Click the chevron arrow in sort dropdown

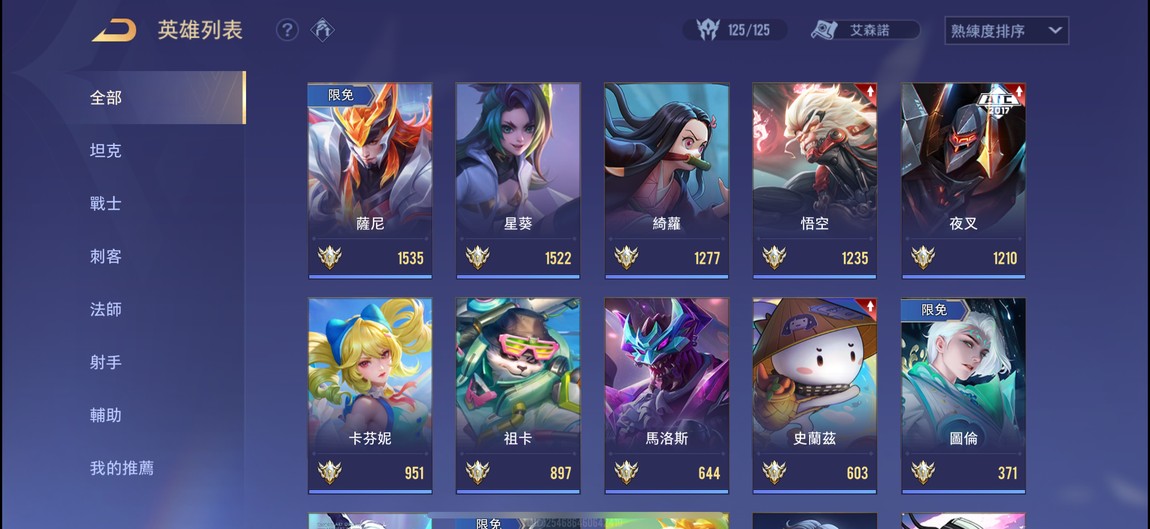1055,30
